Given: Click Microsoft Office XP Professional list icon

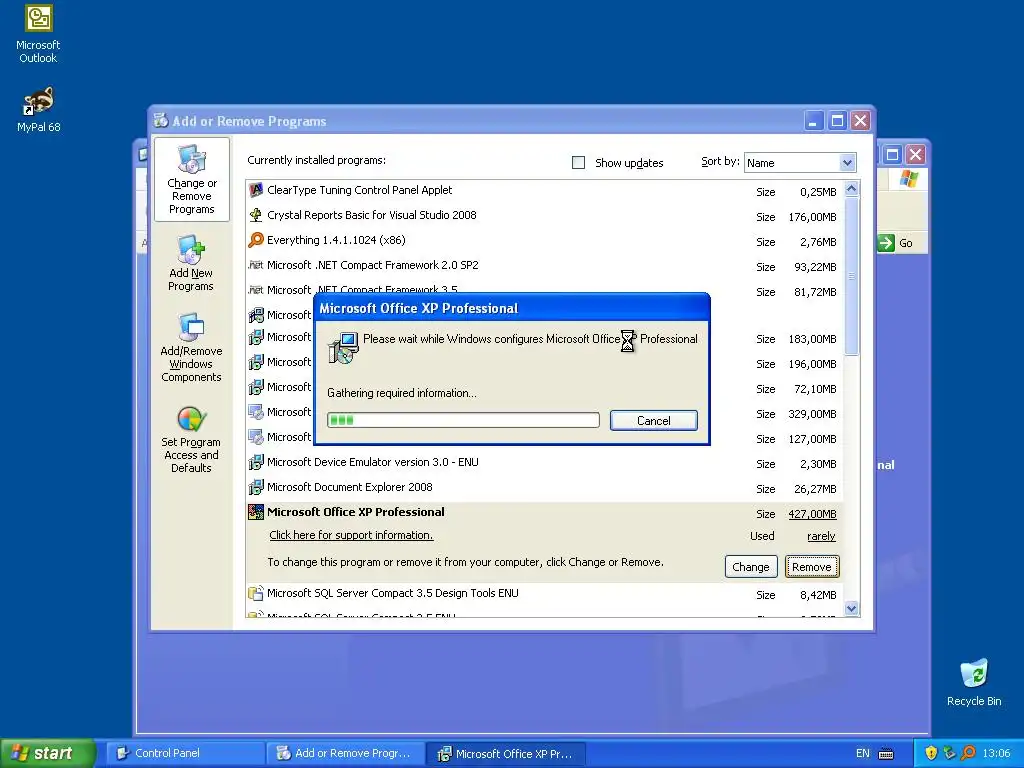Looking at the screenshot, I should click(256, 512).
